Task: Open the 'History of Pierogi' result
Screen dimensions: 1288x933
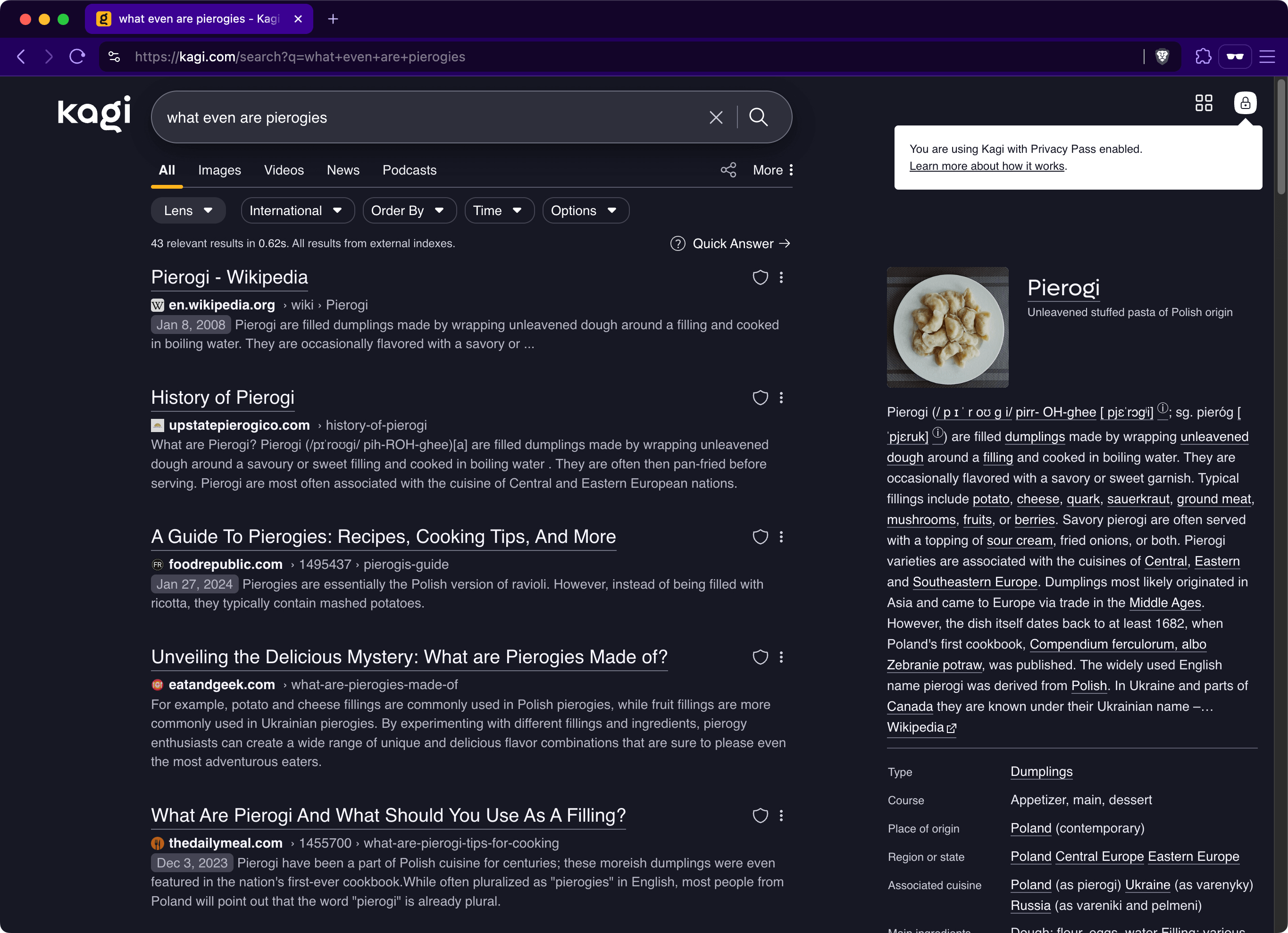Action: coord(223,398)
